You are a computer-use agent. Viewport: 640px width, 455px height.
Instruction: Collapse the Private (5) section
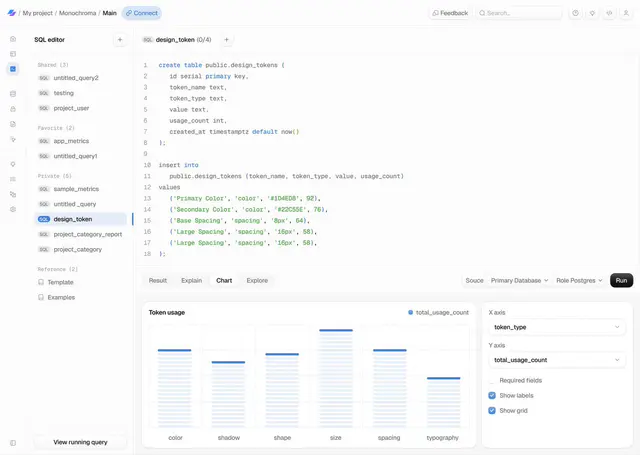55,176
